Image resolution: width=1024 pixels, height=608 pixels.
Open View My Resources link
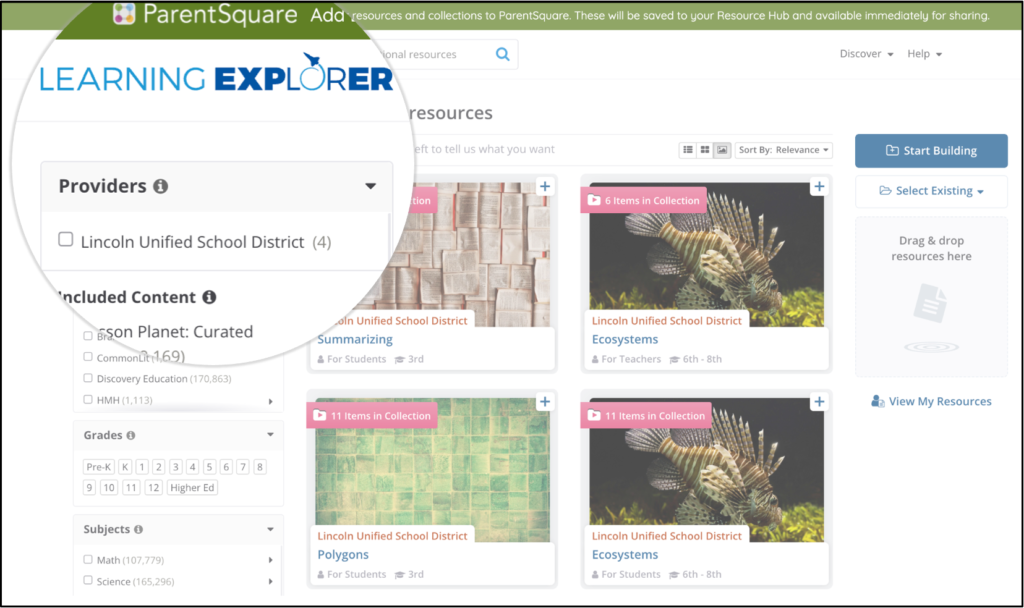(x=931, y=402)
